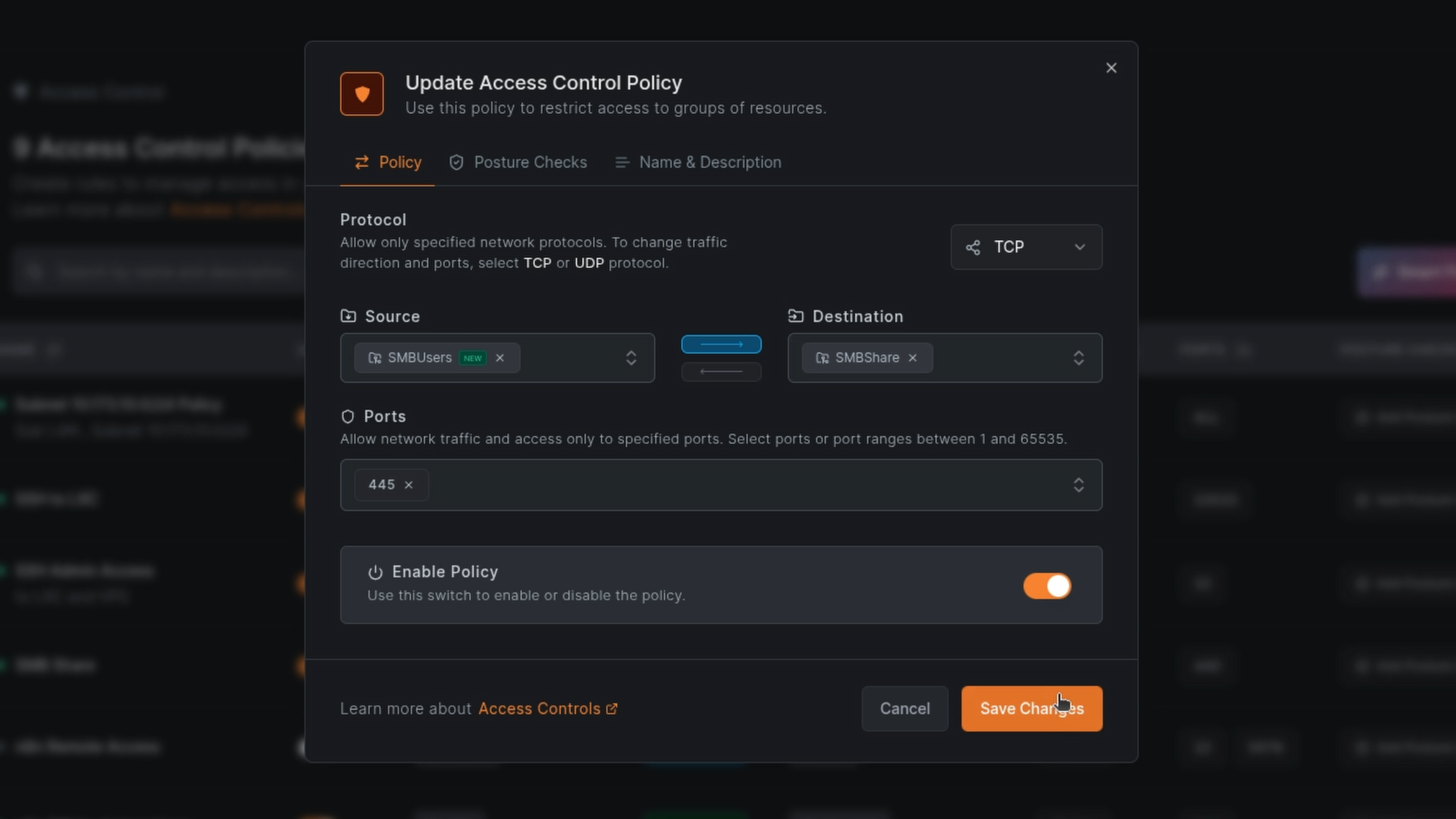Screen dimensions: 1456x819
Task: Click the Save Changes button
Action: click(x=1031, y=708)
